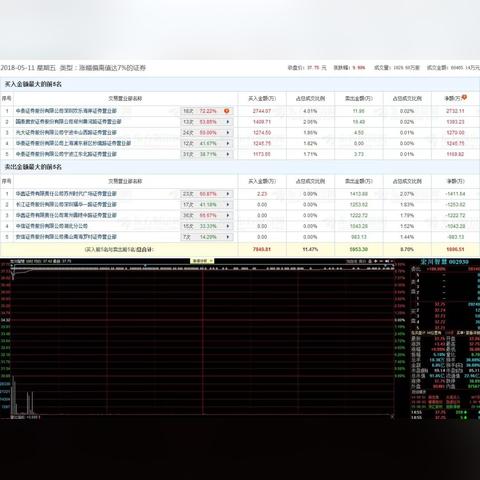
Task: Click the net amount cell -1411.64
Action: click(455, 194)
